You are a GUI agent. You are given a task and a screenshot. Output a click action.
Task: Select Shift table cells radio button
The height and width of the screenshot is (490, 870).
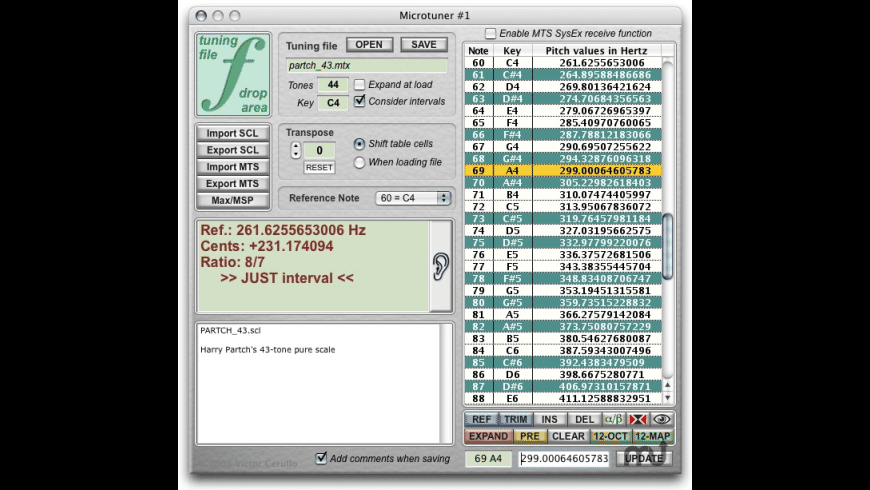tap(360, 144)
